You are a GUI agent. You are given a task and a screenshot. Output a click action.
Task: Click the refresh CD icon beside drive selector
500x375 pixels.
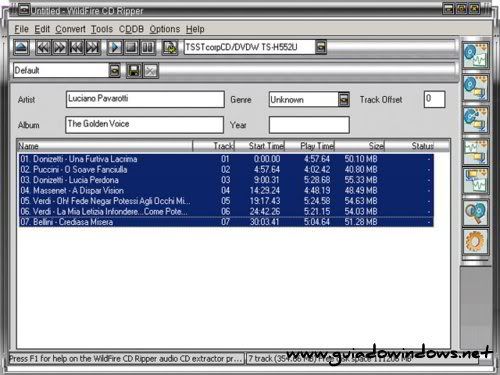click(x=170, y=47)
